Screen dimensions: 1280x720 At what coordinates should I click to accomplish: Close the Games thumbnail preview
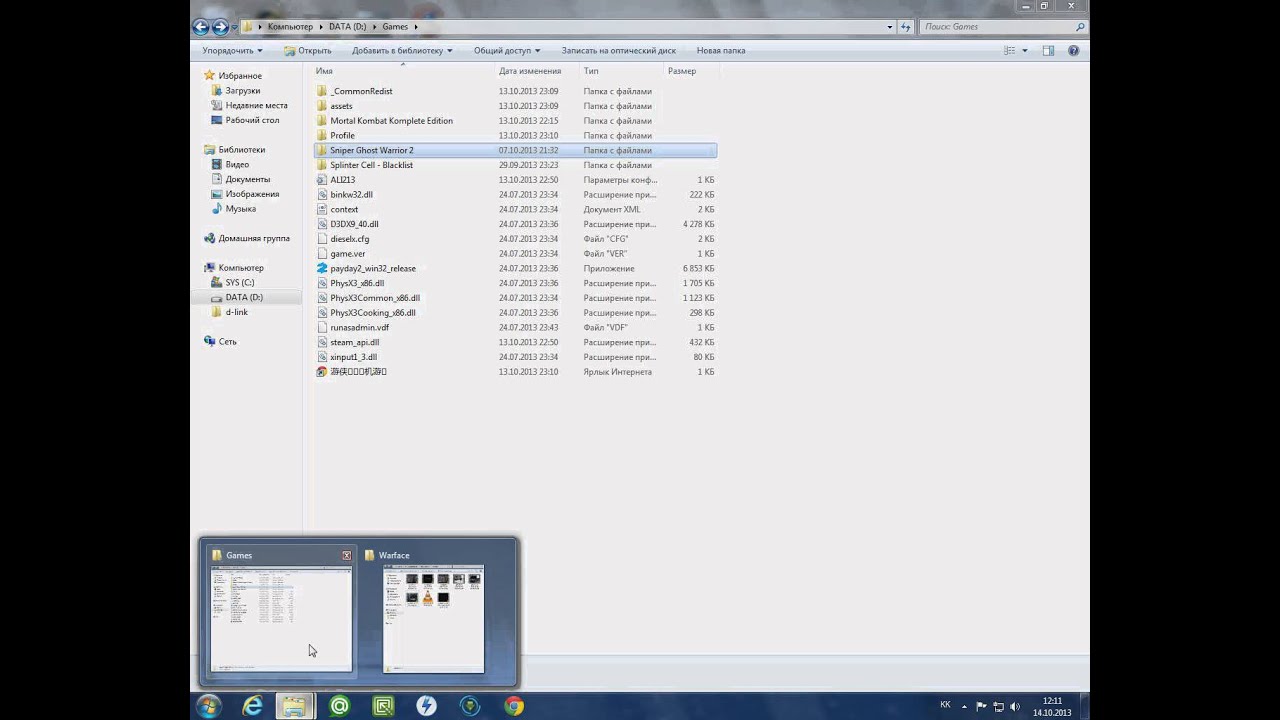pos(347,555)
